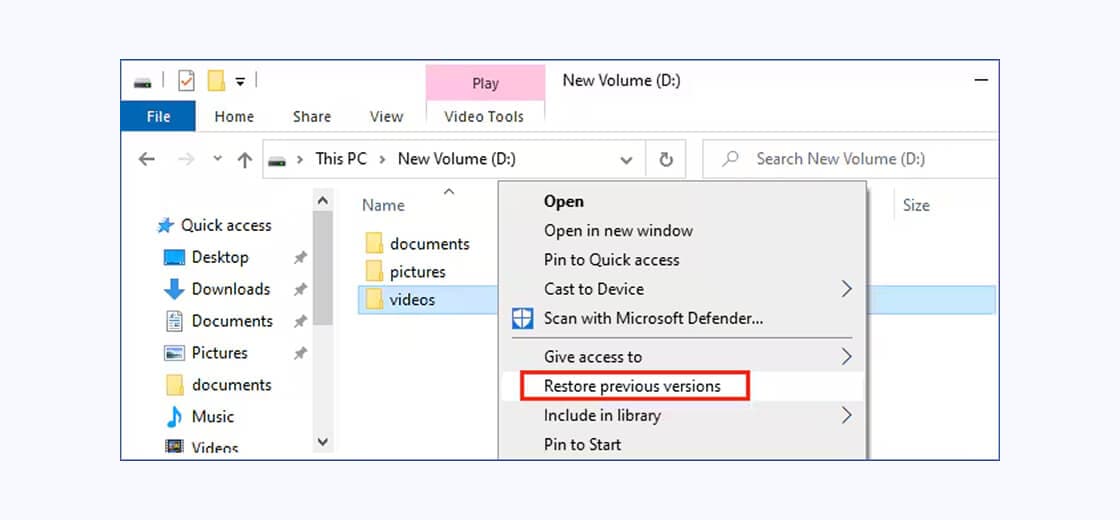Click the Desktop icon in sidebar

pyautogui.click(x=174, y=258)
